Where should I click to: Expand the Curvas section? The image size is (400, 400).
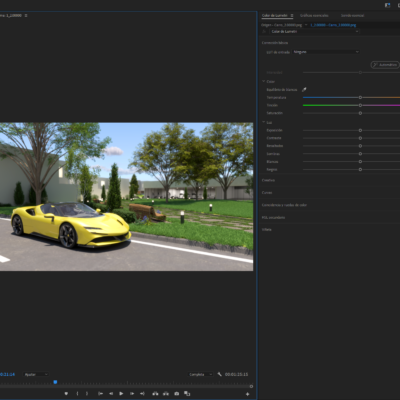click(x=267, y=193)
